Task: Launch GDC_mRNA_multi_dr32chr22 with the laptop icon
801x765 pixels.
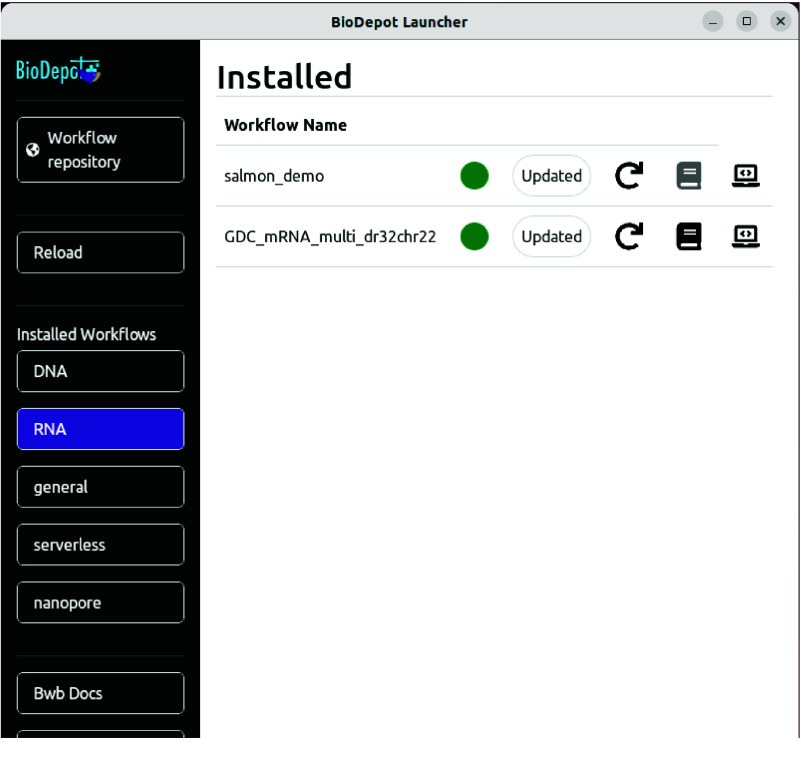Action: pos(746,237)
